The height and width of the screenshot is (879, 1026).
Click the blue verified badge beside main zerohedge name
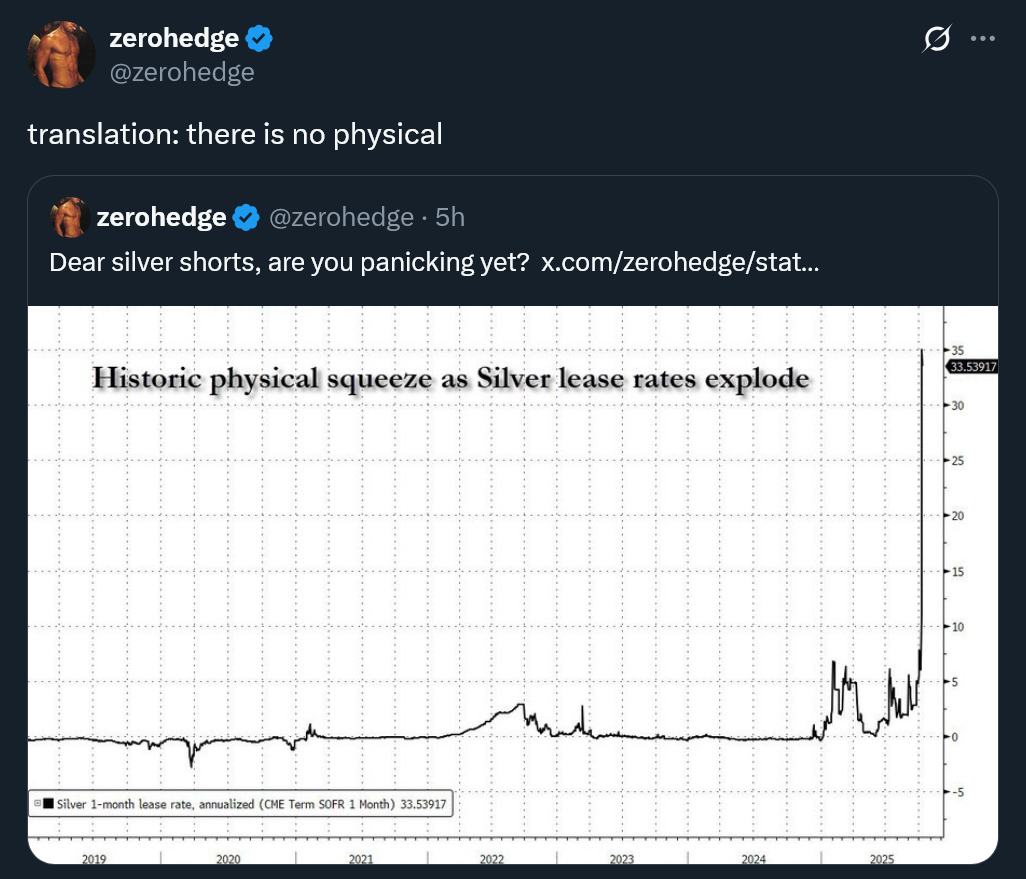click(x=259, y=39)
